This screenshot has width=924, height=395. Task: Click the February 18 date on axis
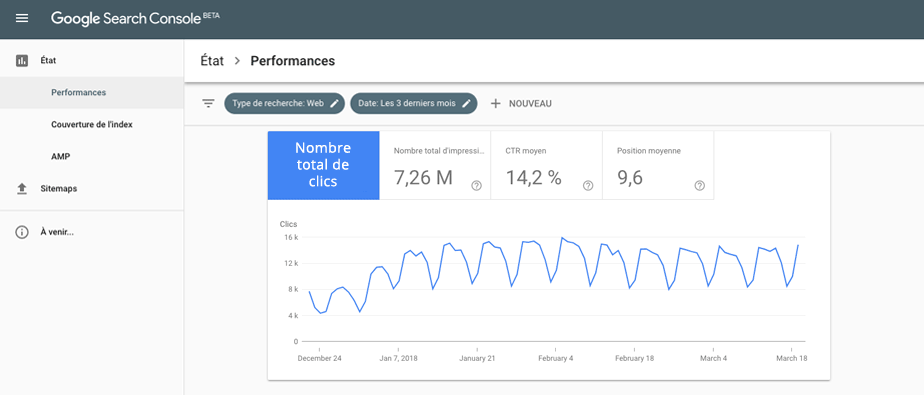(x=635, y=358)
